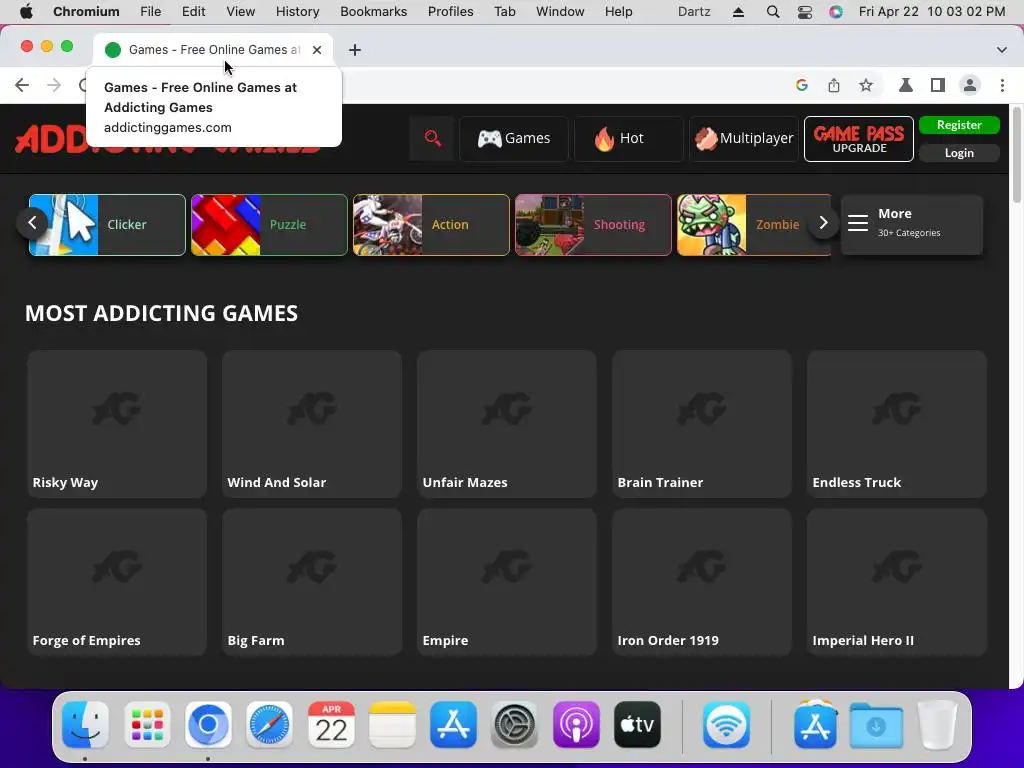Open the History menu
The height and width of the screenshot is (768, 1024).
tap(297, 12)
